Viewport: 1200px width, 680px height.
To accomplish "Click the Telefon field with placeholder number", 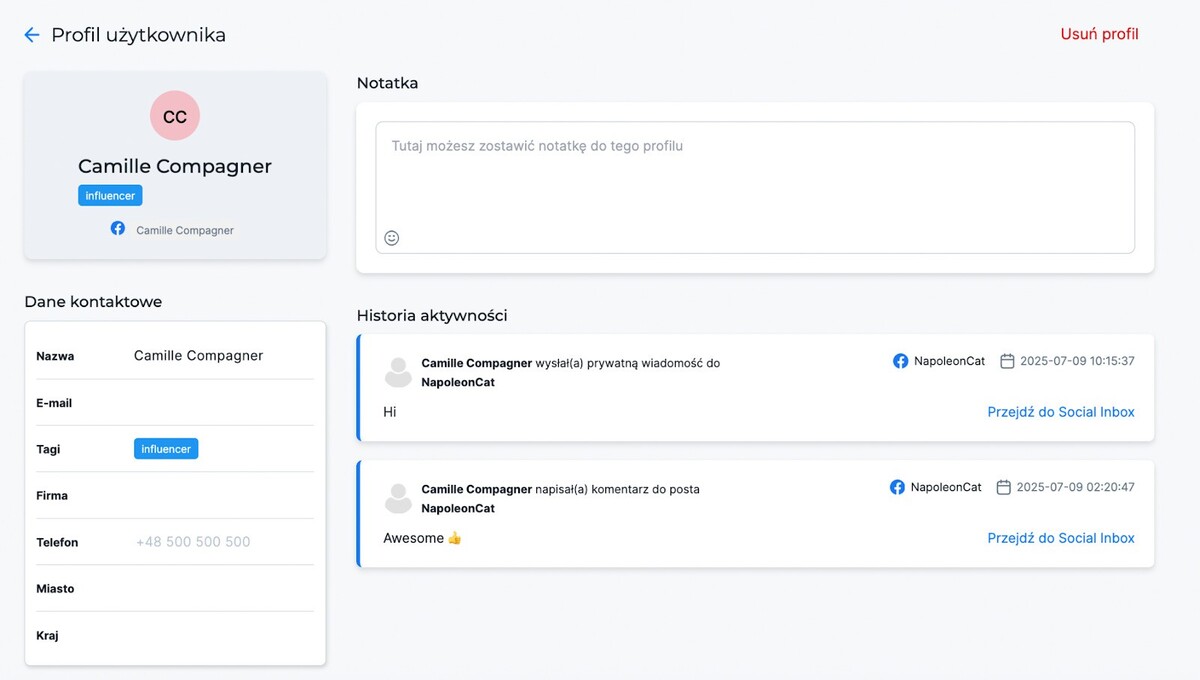I will tap(222, 542).
